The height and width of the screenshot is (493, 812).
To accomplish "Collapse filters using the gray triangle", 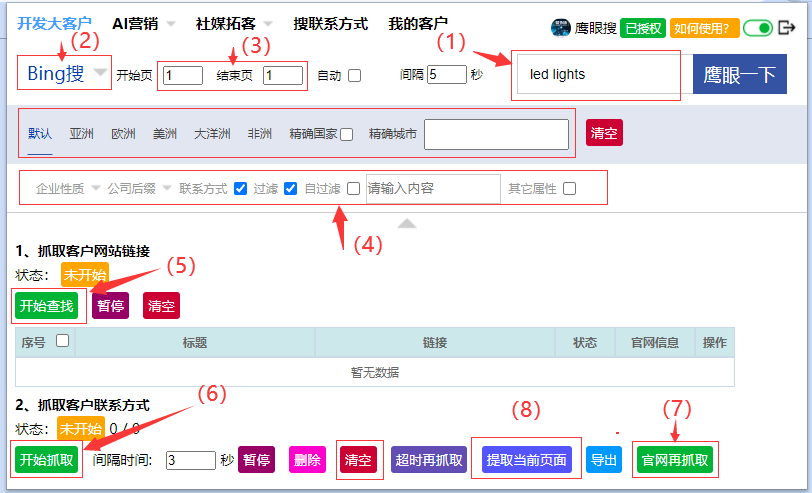I will (406, 223).
